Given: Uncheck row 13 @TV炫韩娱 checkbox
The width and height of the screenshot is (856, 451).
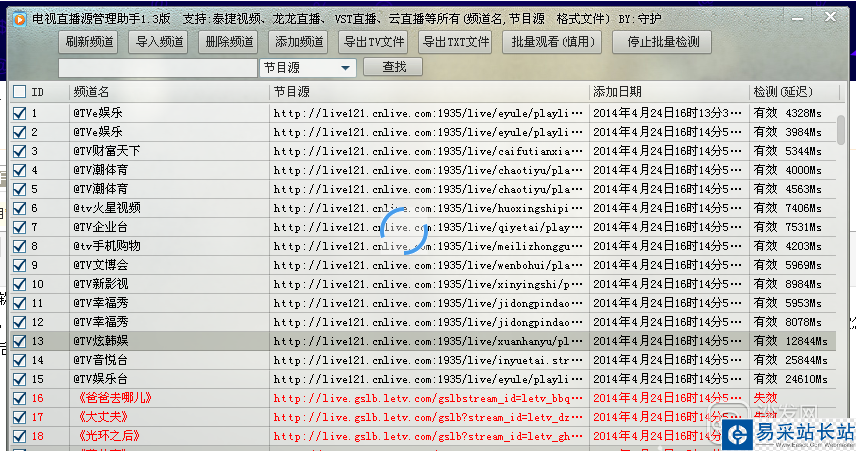Looking at the screenshot, I should (x=19, y=341).
